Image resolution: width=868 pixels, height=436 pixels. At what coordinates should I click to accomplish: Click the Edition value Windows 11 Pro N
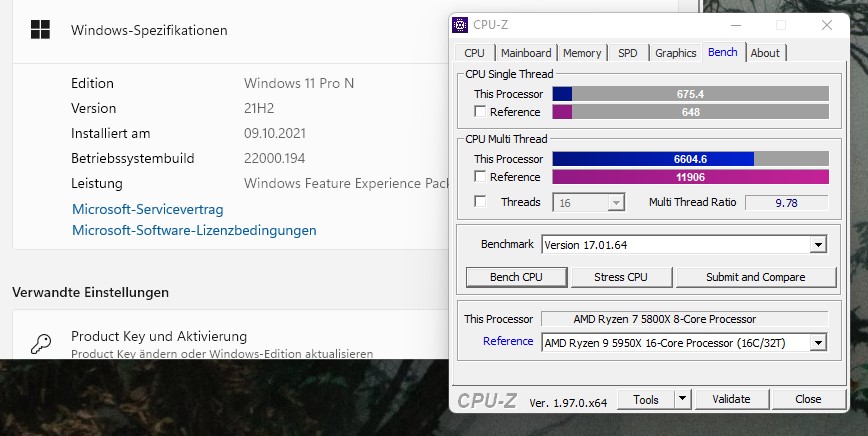pyautogui.click(x=299, y=83)
